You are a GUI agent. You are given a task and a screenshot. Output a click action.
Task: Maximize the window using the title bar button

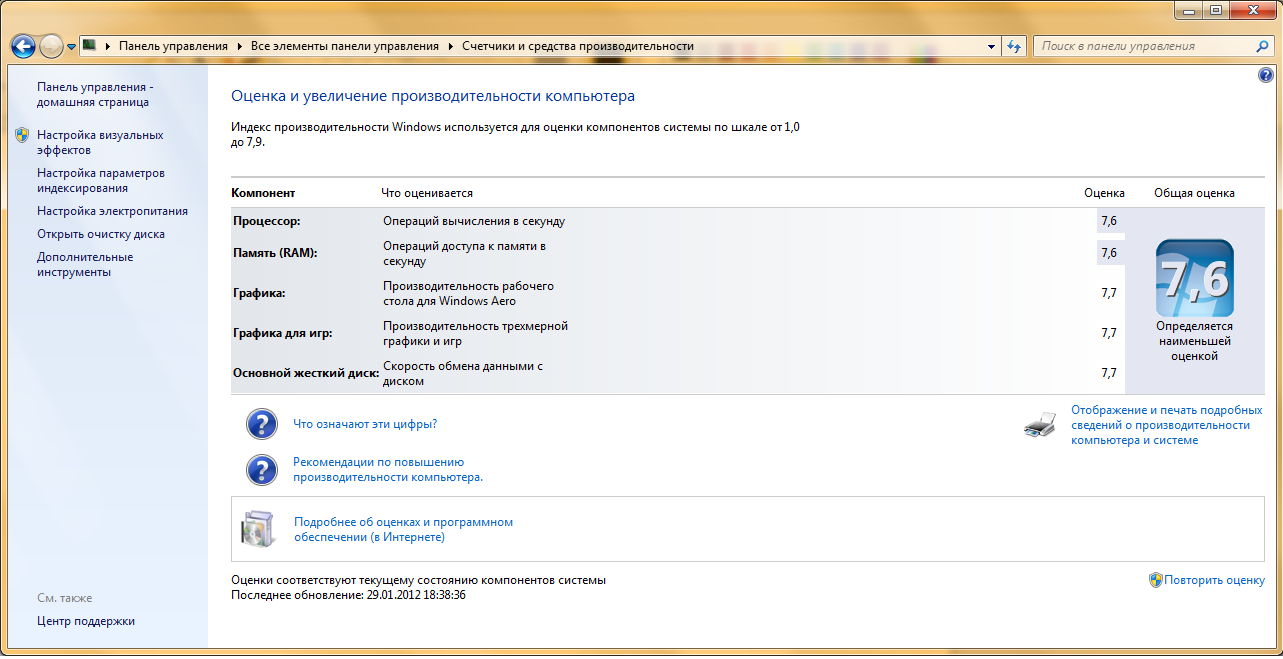click(x=1217, y=10)
